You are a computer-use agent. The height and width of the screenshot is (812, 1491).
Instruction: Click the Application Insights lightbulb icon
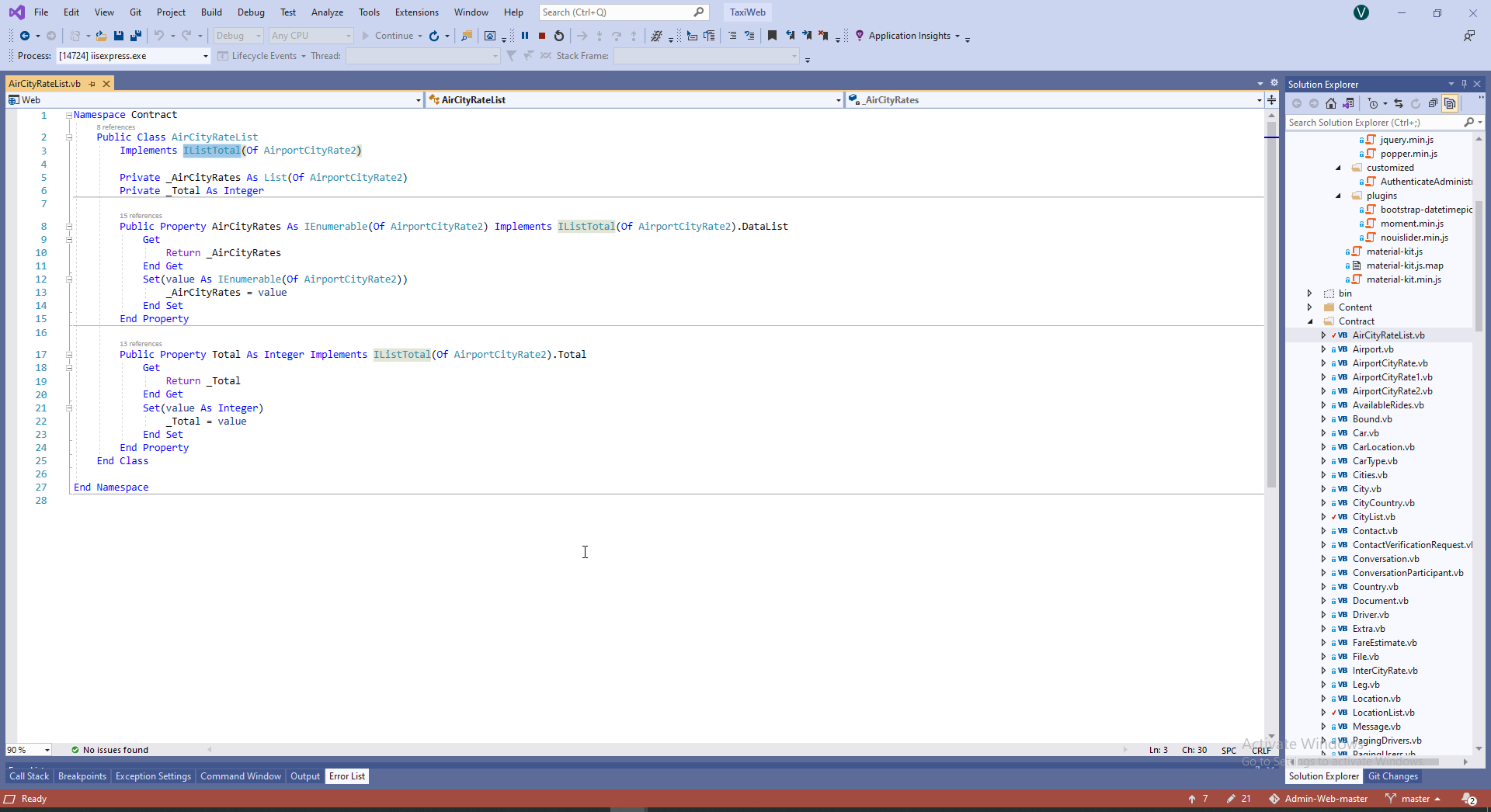point(860,36)
